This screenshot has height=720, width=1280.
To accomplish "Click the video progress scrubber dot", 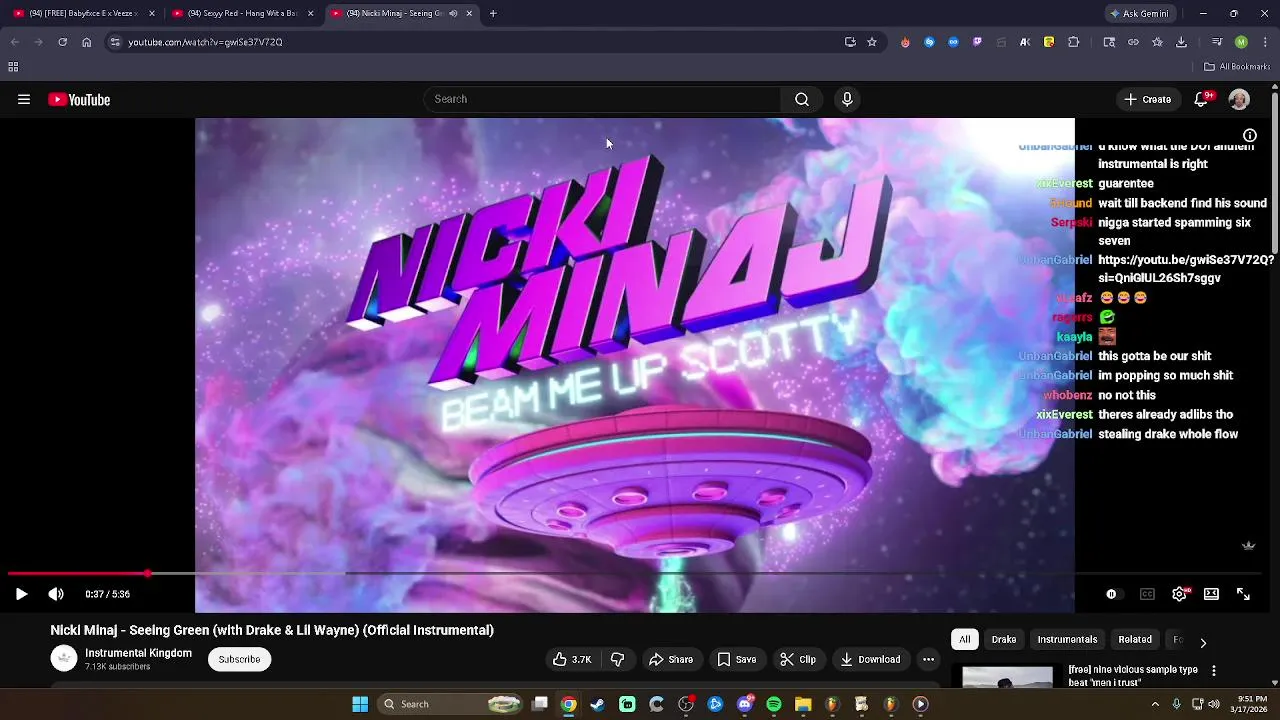I will click(x=148, y=574).
